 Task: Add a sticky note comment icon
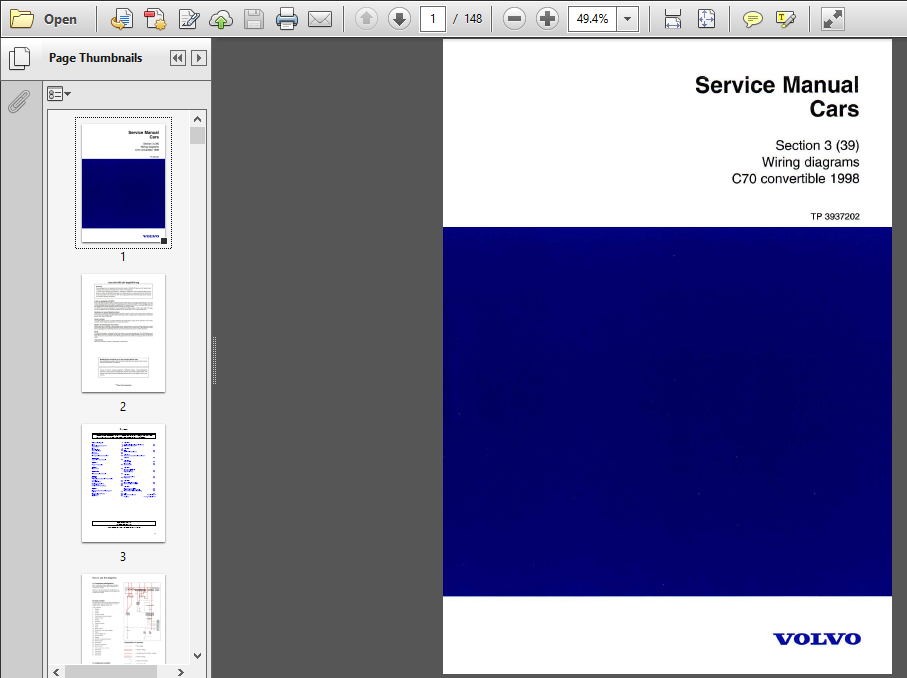click(752, 20)
